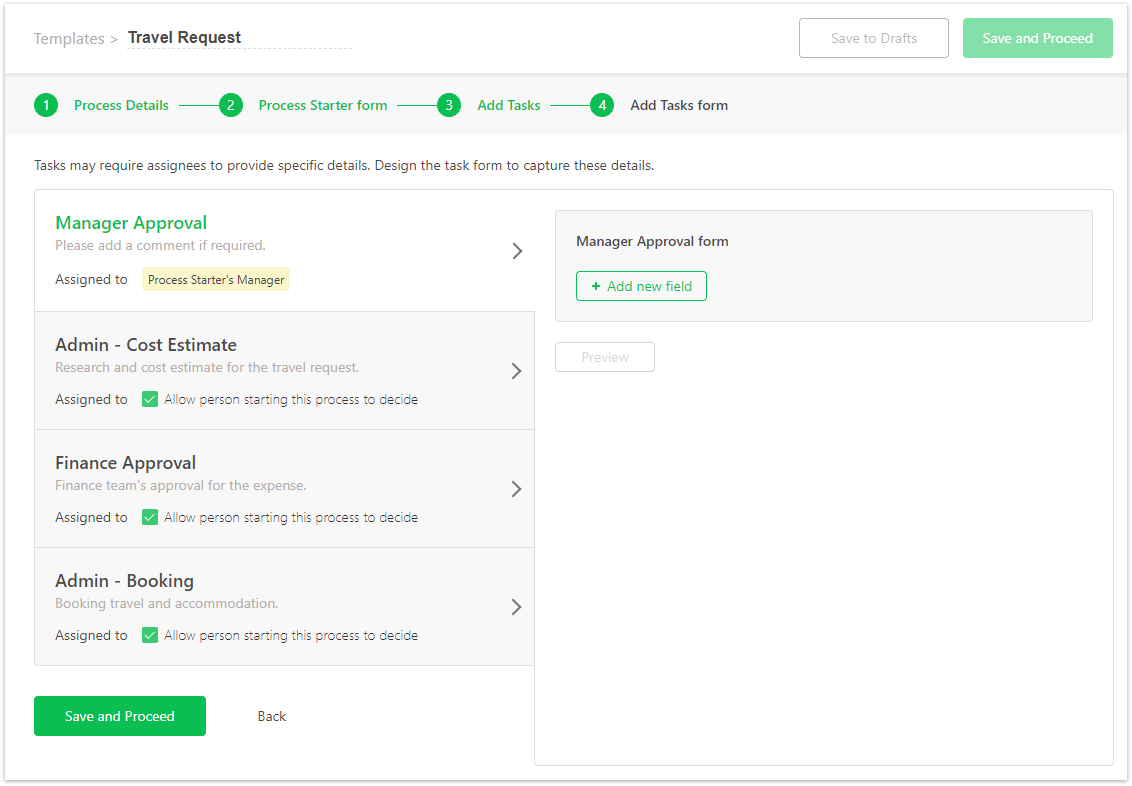The image size is (1132, 786).
Task: Click the Process Starter's Manager assignee tag
Action: click(x=216, y=280)
